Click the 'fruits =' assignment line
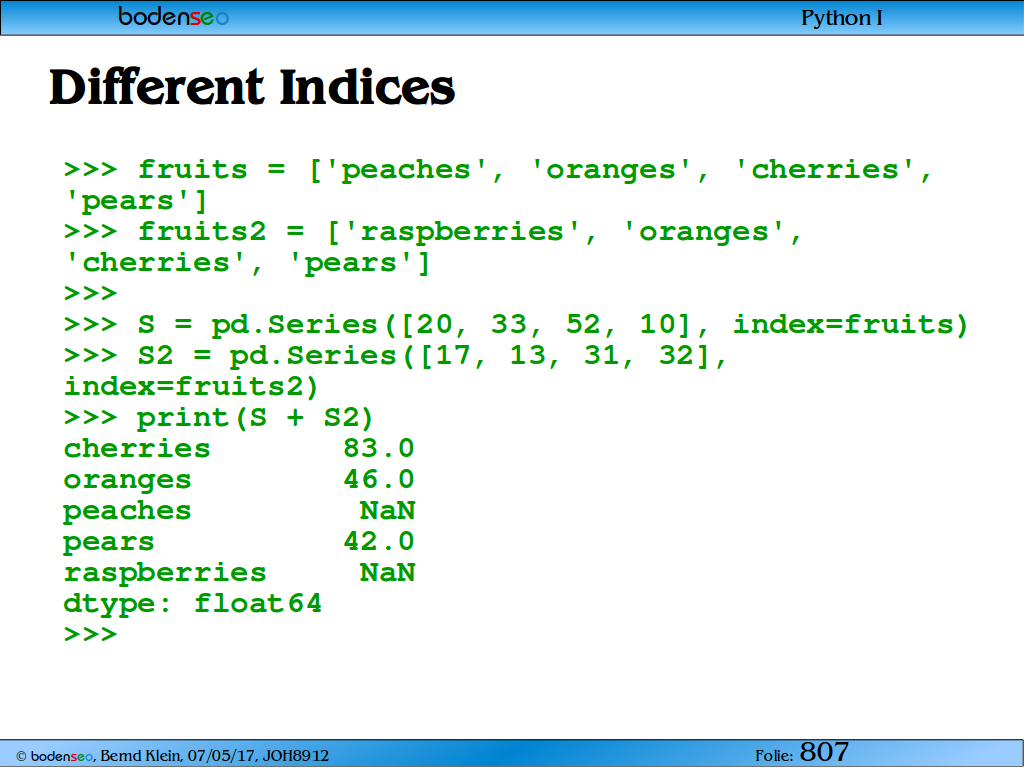The image size is (1024, 768). click(x=498, y=170)
